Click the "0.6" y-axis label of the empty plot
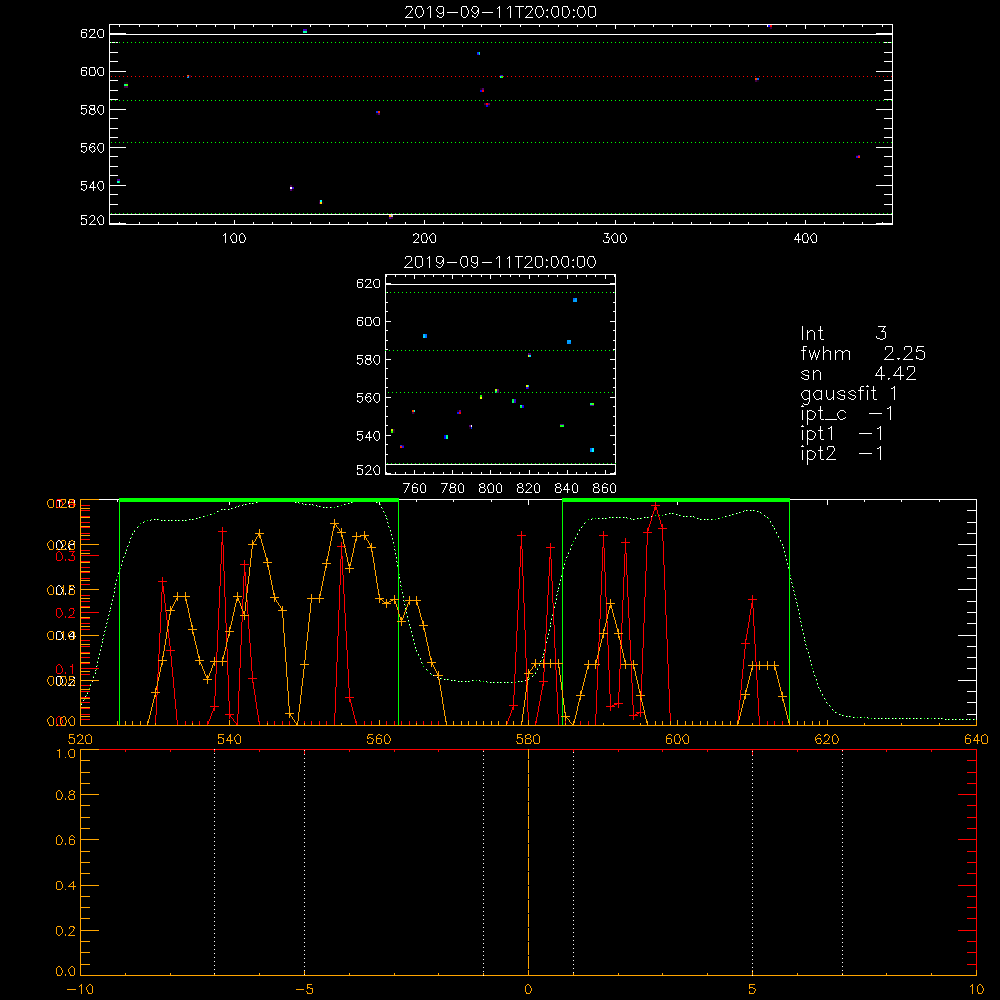1000x1000 pixels. (66, 841)
